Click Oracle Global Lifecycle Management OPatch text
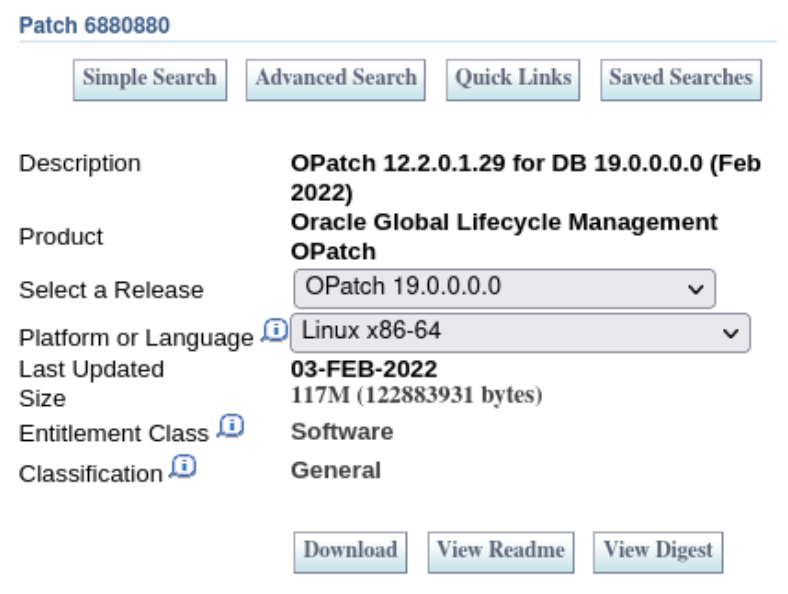 tap(504, 237)
